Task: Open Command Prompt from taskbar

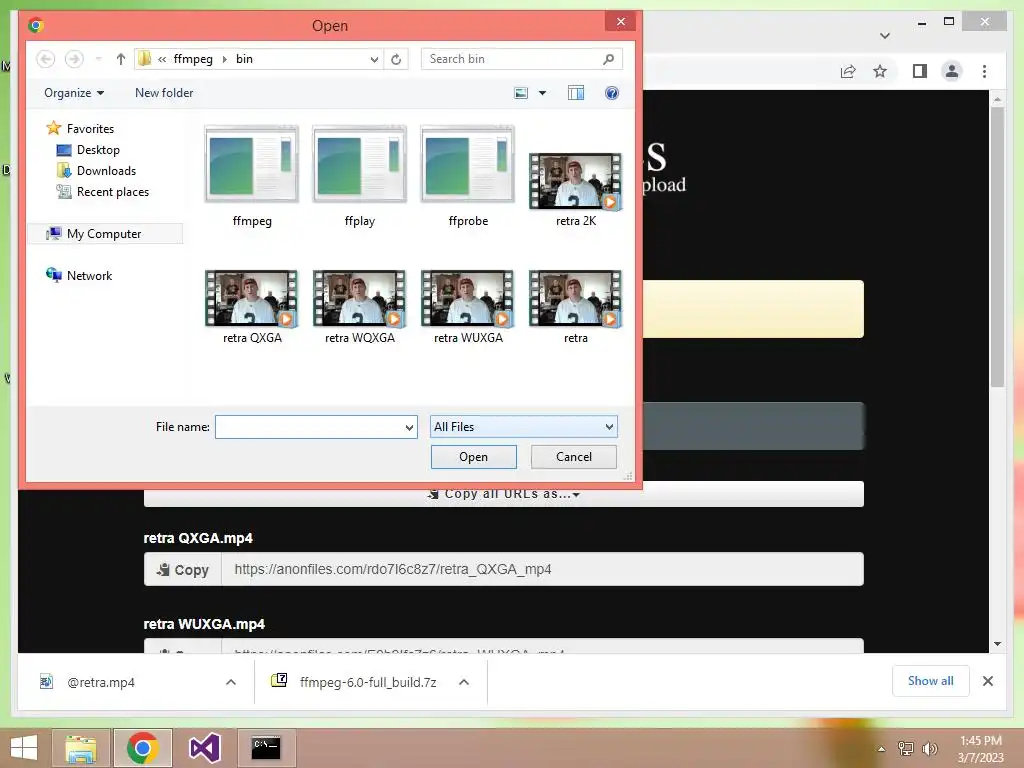Action: [266, 748]
